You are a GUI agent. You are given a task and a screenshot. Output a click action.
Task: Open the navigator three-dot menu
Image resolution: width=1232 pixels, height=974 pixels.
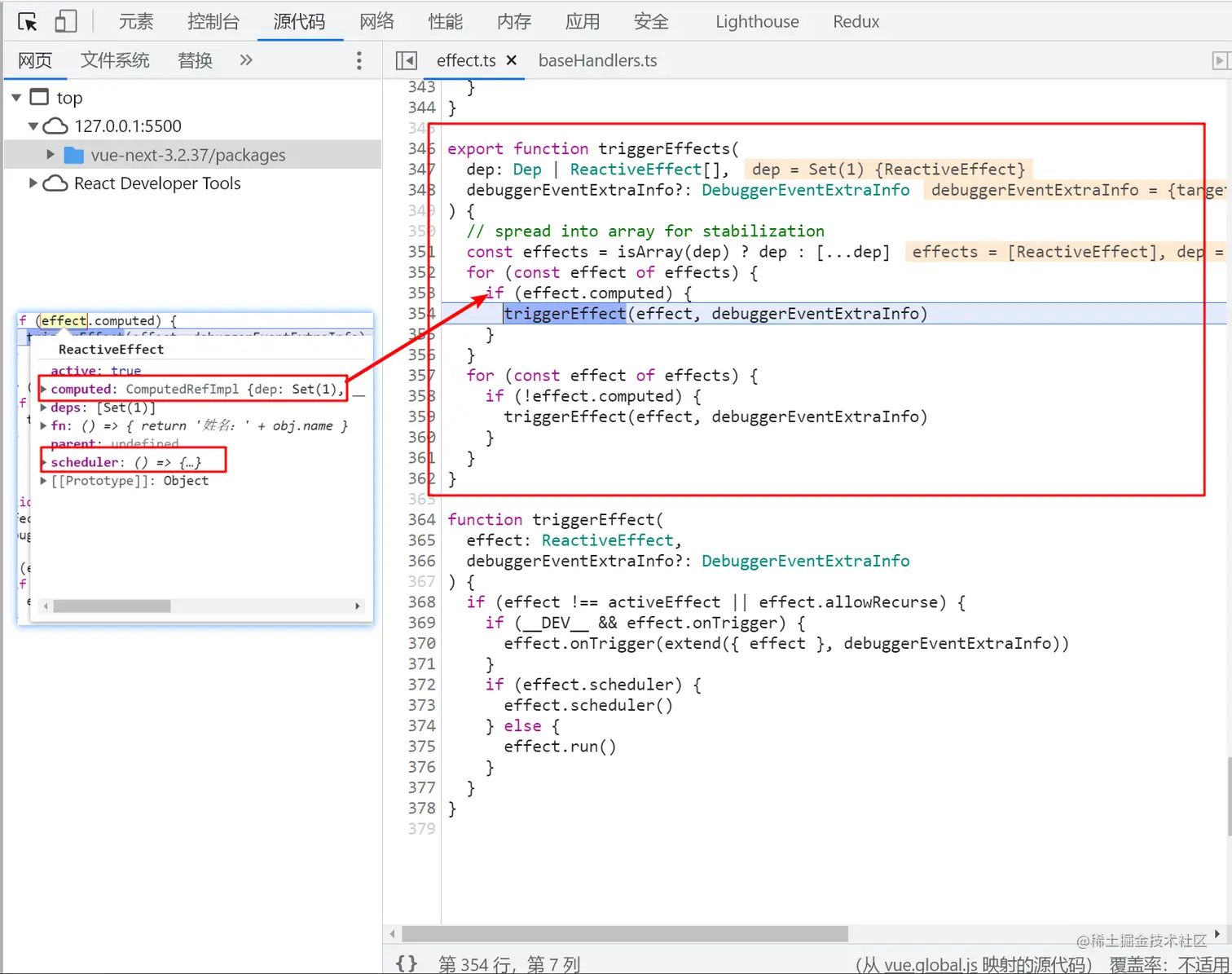[x=359, y=60]
